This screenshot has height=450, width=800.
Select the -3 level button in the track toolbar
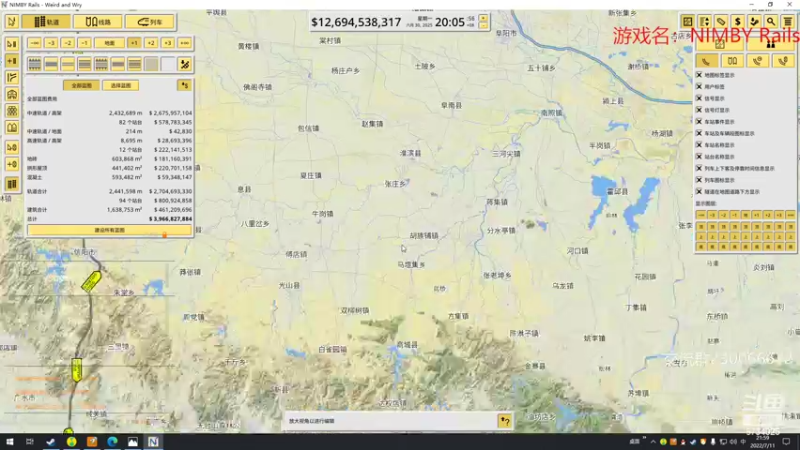[x=51, y=43]
